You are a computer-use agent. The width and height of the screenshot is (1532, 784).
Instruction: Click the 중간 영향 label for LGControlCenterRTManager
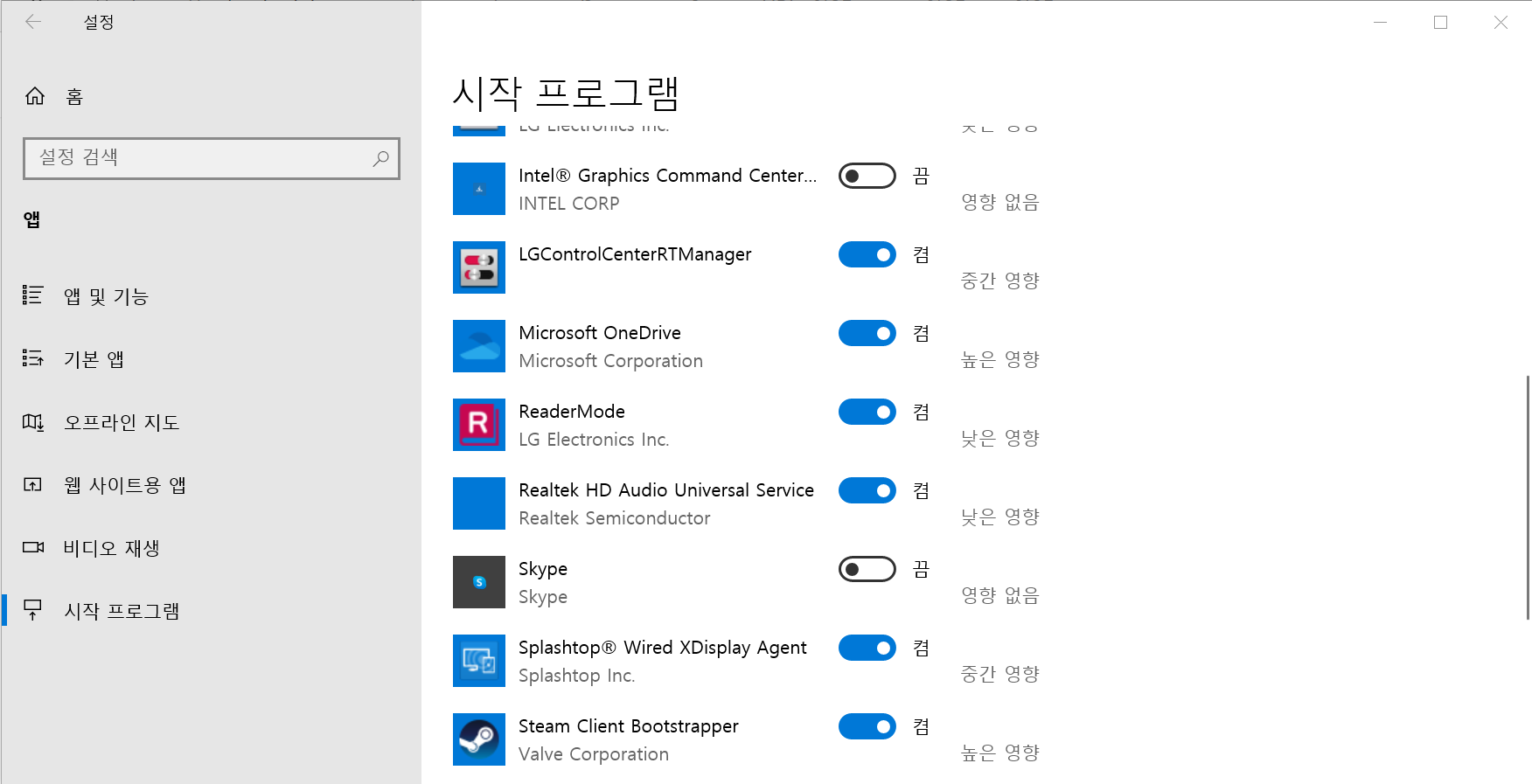point(1000,281)
